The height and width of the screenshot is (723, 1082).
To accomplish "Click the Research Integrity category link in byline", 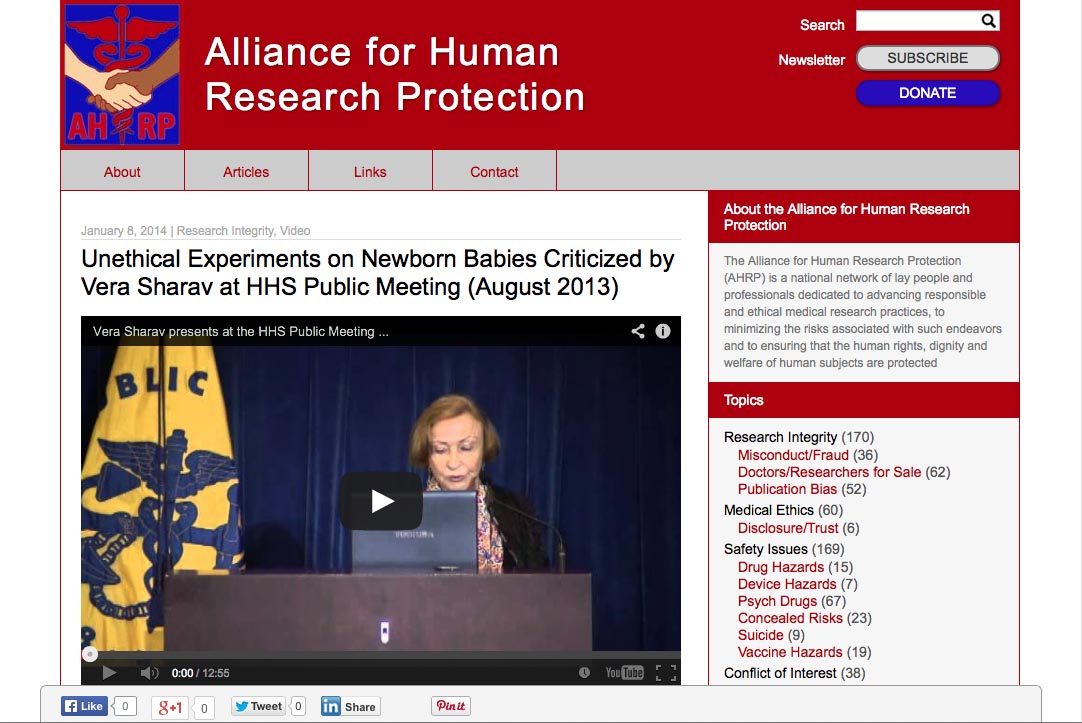I will click(225, 230).
